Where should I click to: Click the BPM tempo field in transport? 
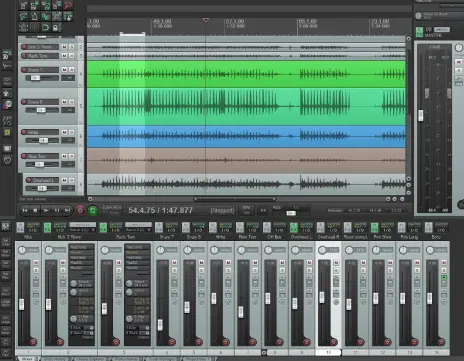click(x=247, y=210)
